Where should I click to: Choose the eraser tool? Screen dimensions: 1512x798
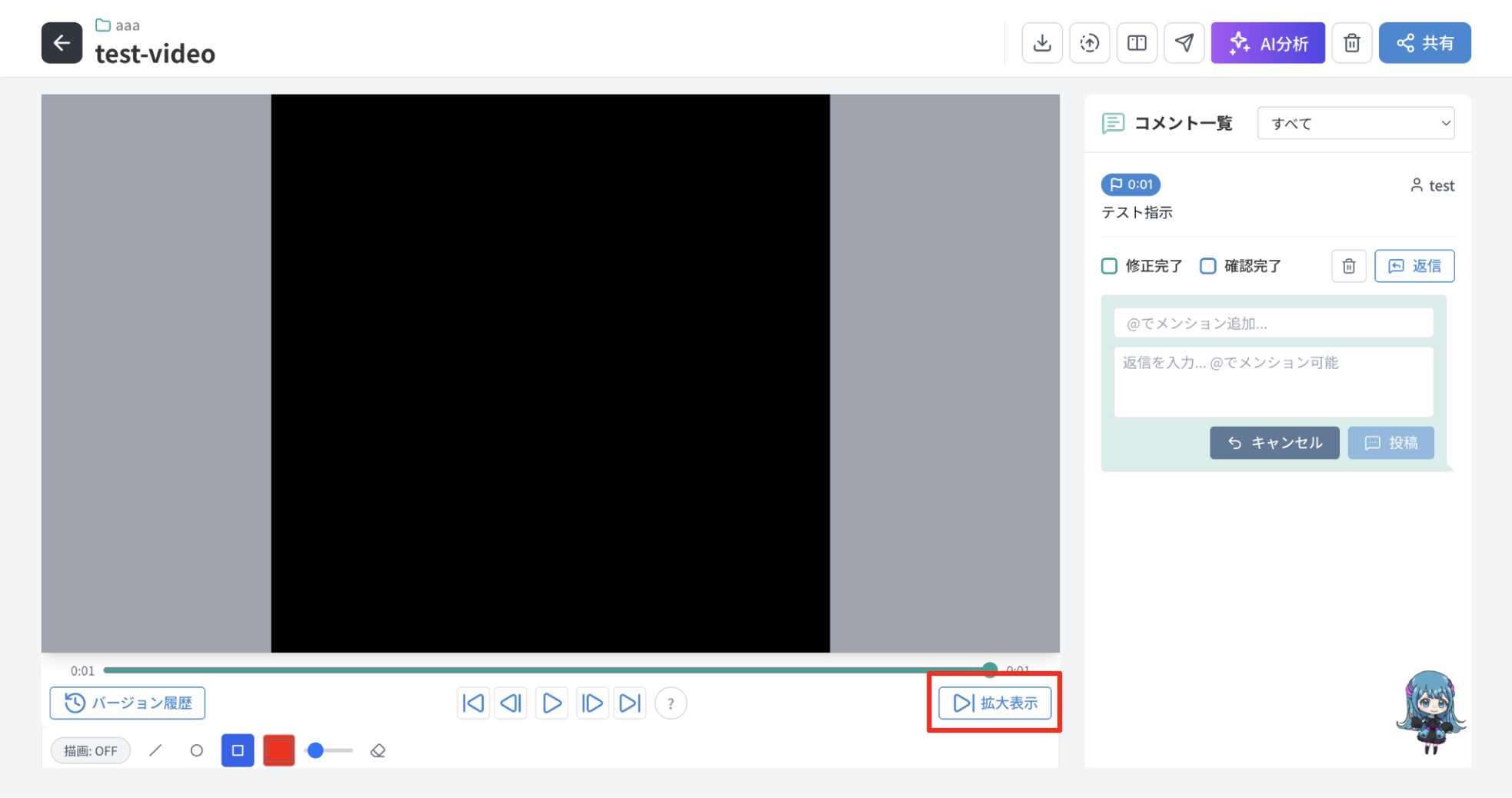tap(378, 750)
